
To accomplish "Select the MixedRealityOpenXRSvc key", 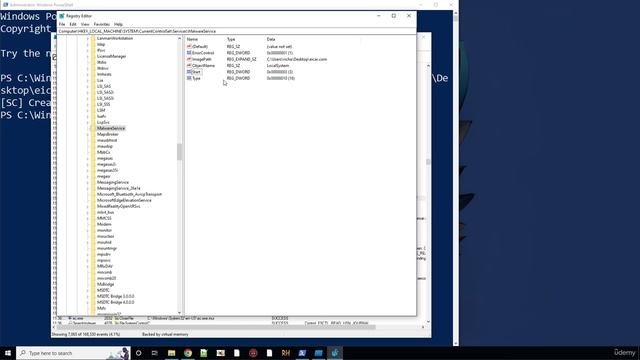I will click(118, 207).
